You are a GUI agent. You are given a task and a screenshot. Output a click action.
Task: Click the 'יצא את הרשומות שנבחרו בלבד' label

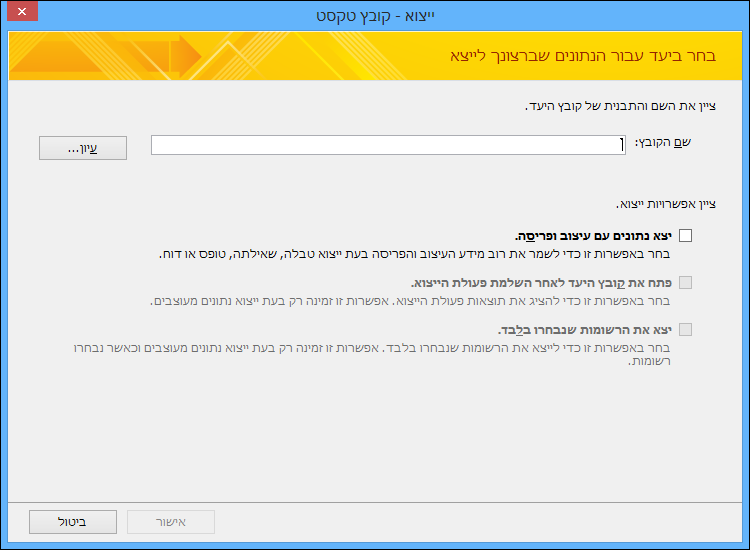click(585, 330)
